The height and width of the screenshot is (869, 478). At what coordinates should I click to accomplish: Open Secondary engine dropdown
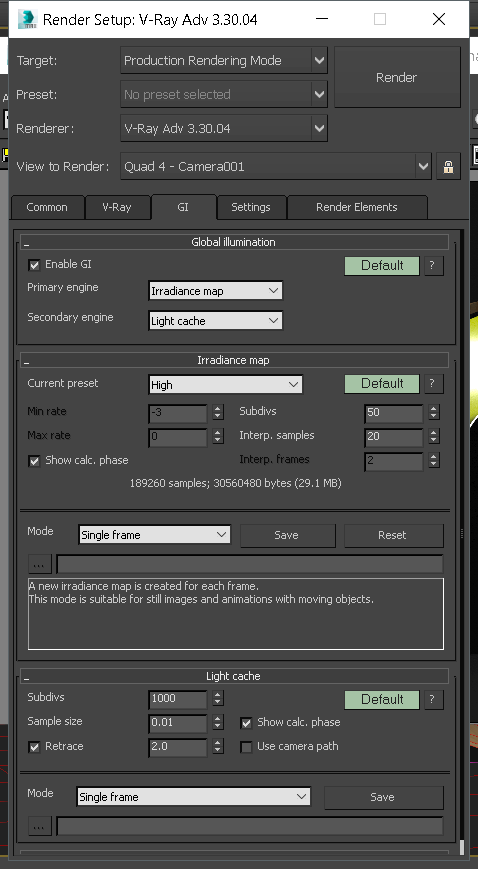pos(215,321)
